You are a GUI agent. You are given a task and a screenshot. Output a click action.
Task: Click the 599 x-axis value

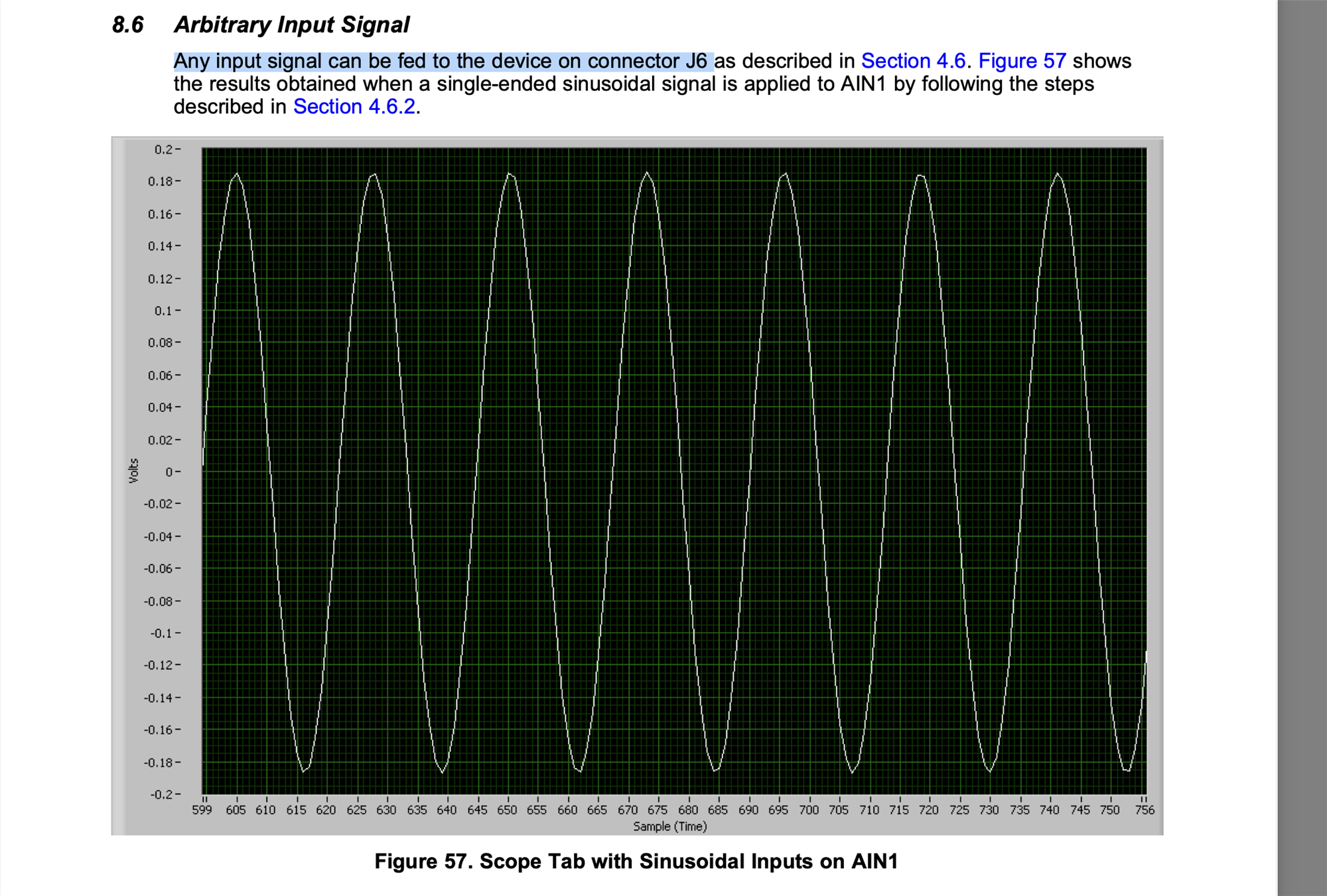(x=202, y=810)
